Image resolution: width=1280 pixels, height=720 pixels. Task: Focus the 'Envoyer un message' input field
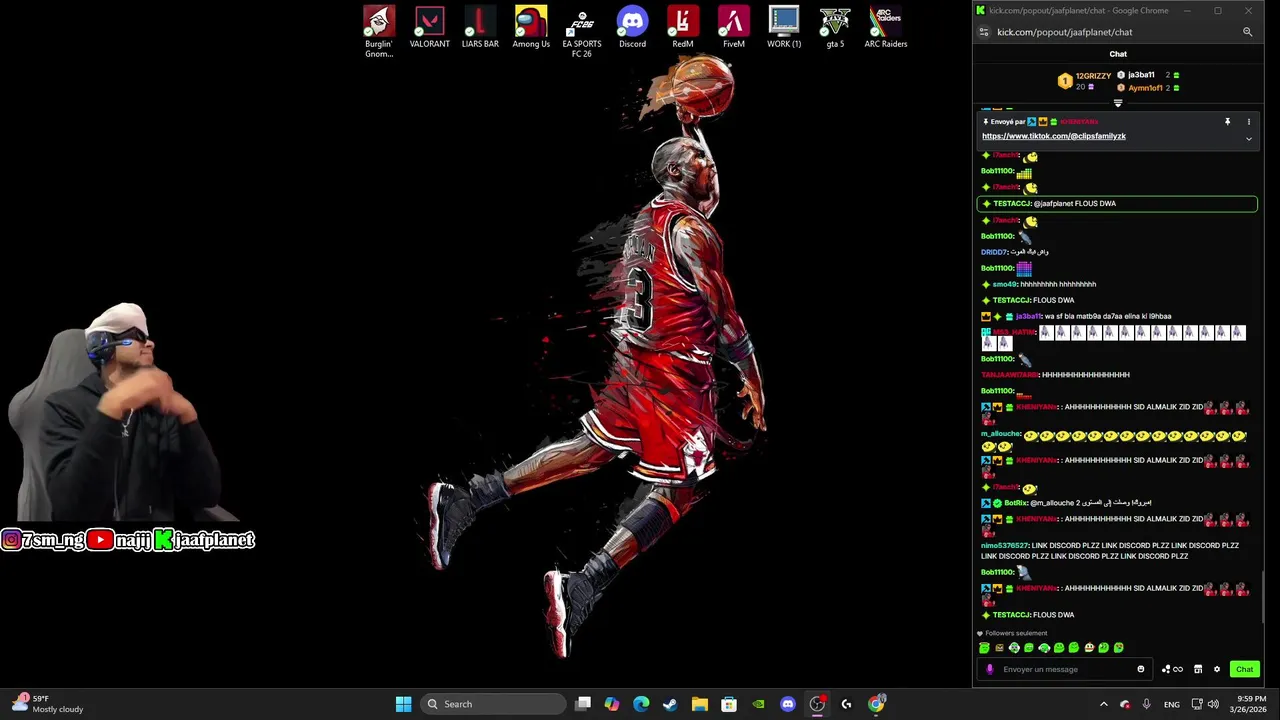point(1064,669)
